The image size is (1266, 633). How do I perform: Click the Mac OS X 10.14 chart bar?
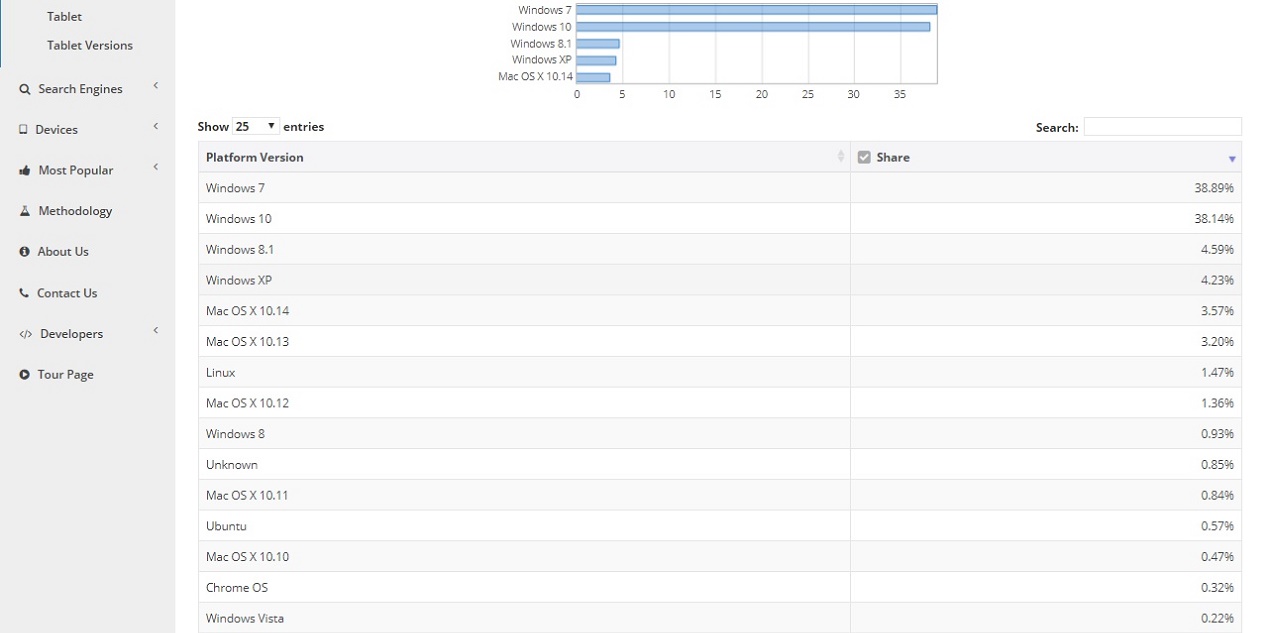593,77
